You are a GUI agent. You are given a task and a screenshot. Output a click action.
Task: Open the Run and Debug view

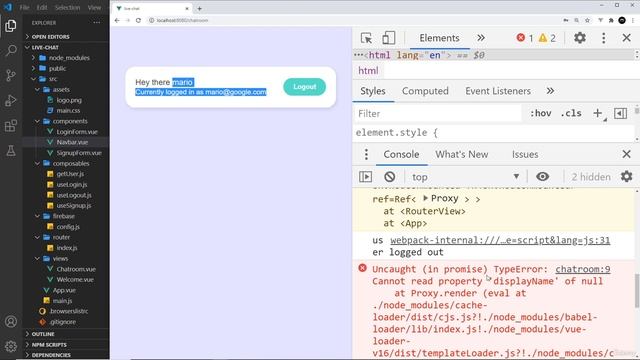[x=11, y=100]
